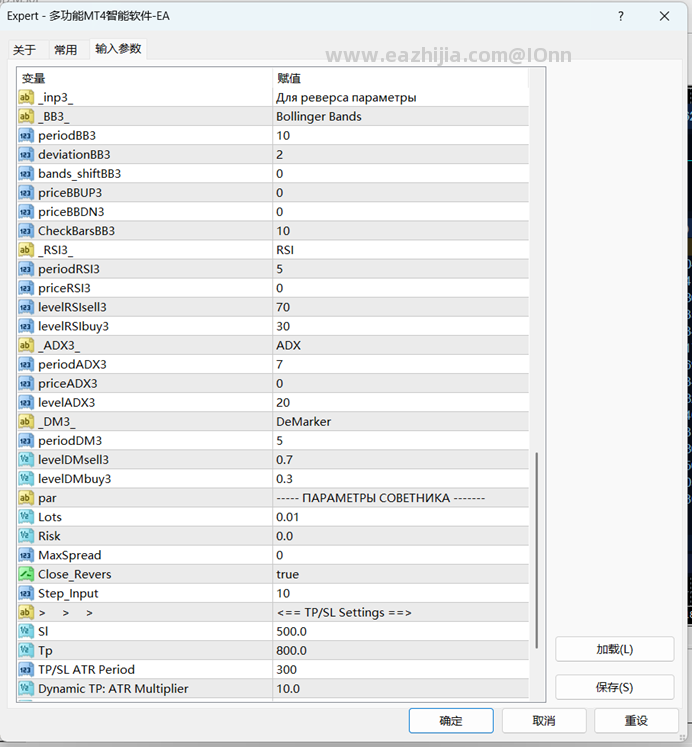692x747 pixels.
Task: Click the icon for bands_shiftBB3 row
Action: pyautogui.click(x=26, y=173)
